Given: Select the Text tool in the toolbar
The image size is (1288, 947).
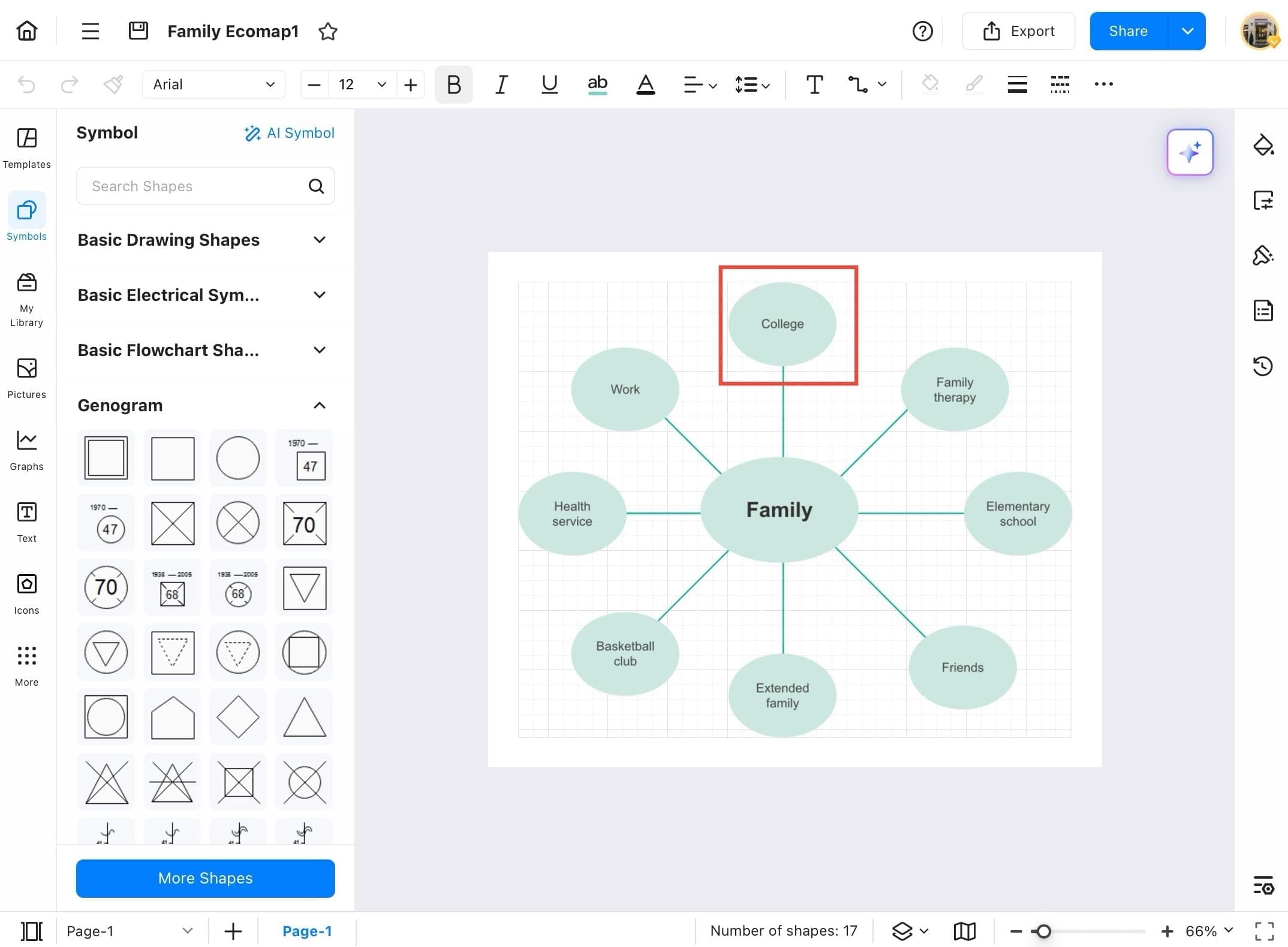Looking at the screenshot, I should tap(814, 85).
